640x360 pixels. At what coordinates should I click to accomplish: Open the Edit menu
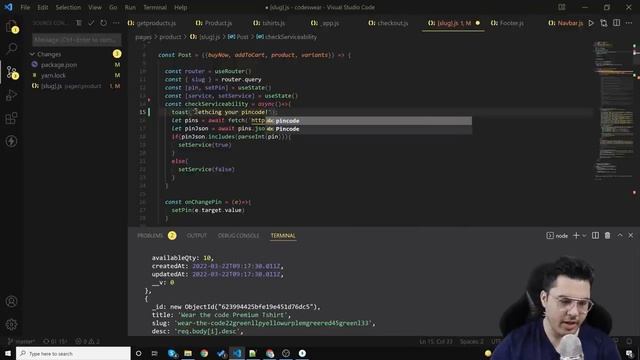pyautogui.click(x=42, y=7)
